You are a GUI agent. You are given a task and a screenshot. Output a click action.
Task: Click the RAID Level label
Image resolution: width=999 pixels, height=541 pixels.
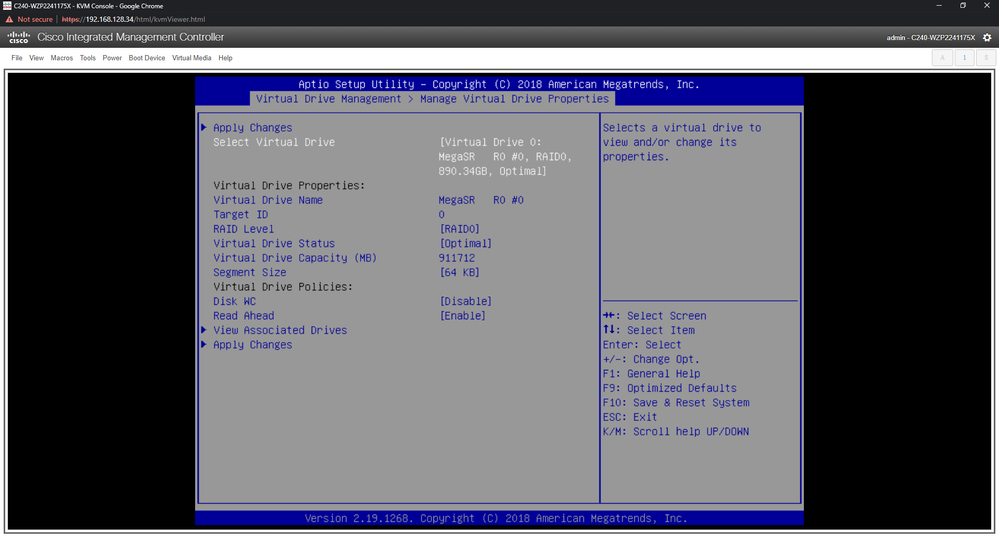point(243,229)
